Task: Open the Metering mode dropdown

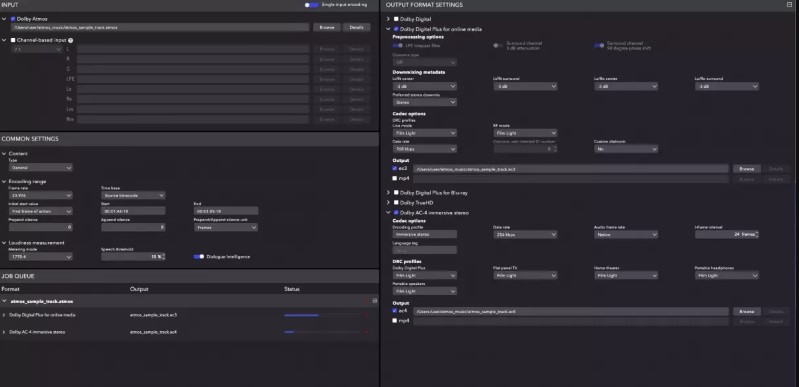Action: click(40, 256)
